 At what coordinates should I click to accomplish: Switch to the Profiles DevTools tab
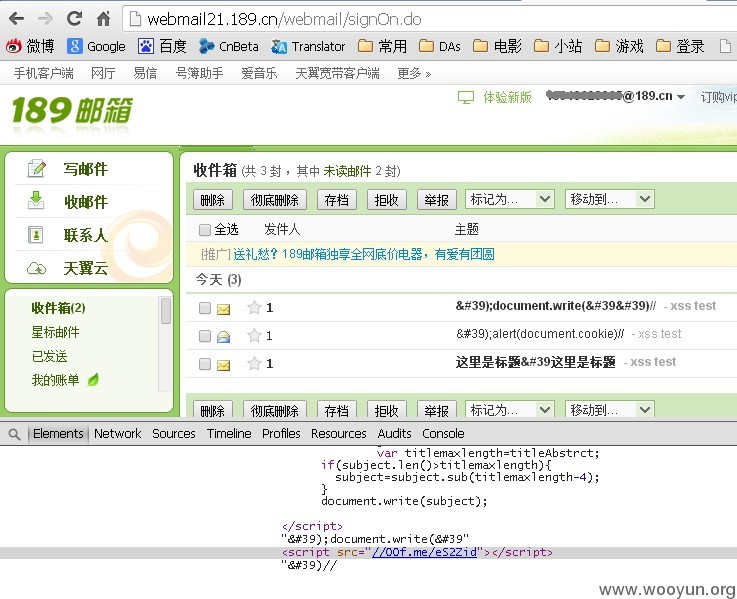281,433
